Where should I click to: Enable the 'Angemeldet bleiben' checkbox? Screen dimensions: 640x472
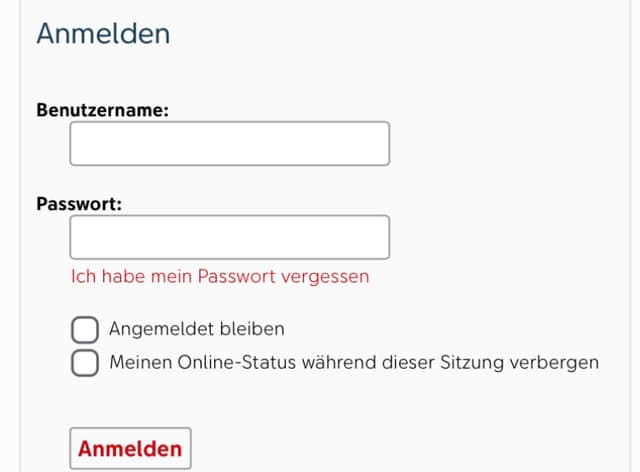[85, 329]
